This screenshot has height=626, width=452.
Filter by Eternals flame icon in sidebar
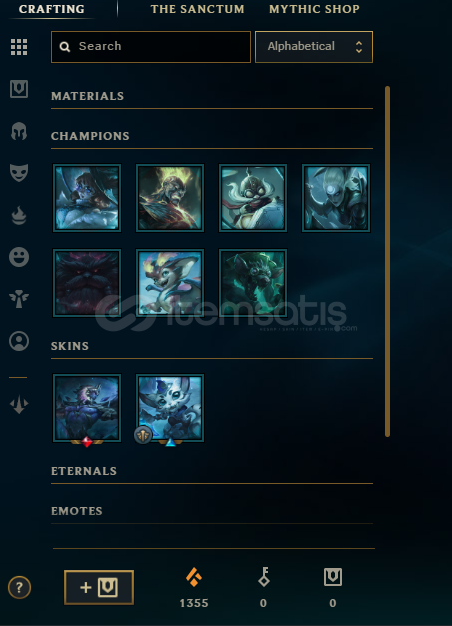tap(19, 216)
